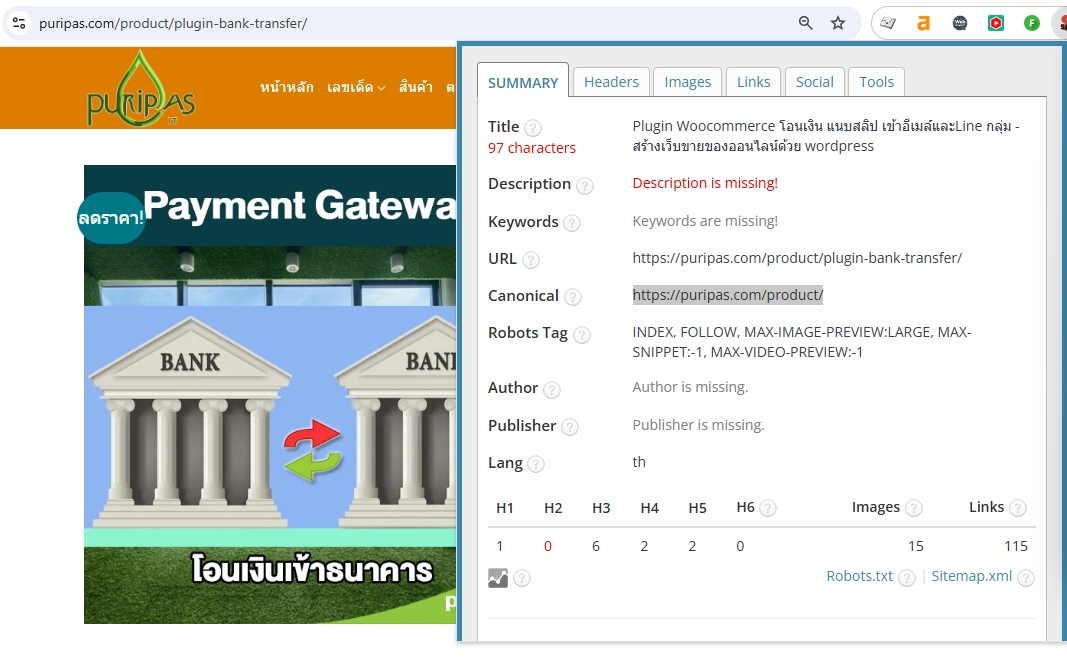Open the green 'F' extension icon
1067x663 pixels.
(x=1031, y=23)
